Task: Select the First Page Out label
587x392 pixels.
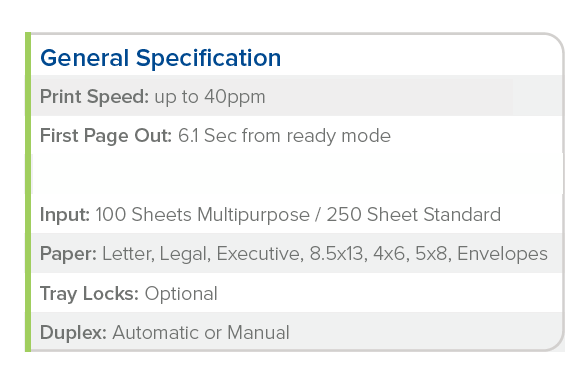Action: point(106,136)
